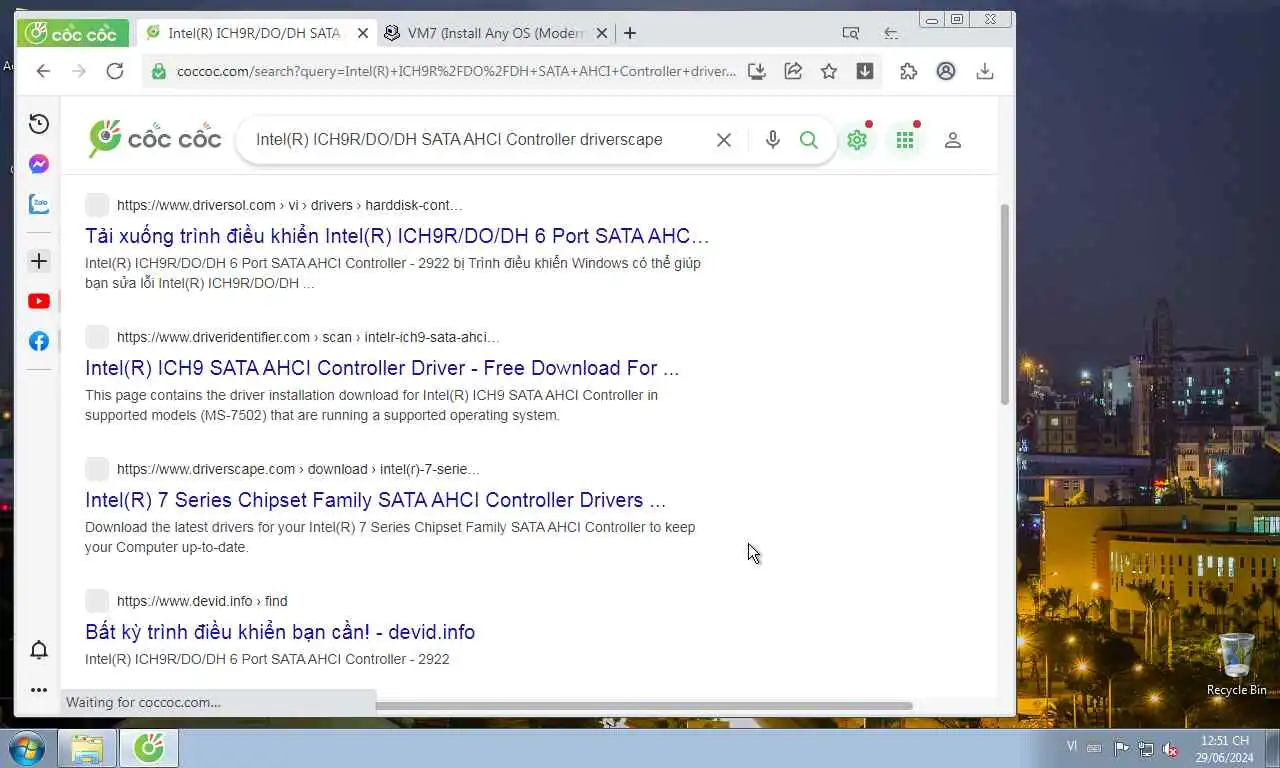Open Windows Explorer from the taskbar
Screen dimensions: 1280x768
(x=87, y=749)
